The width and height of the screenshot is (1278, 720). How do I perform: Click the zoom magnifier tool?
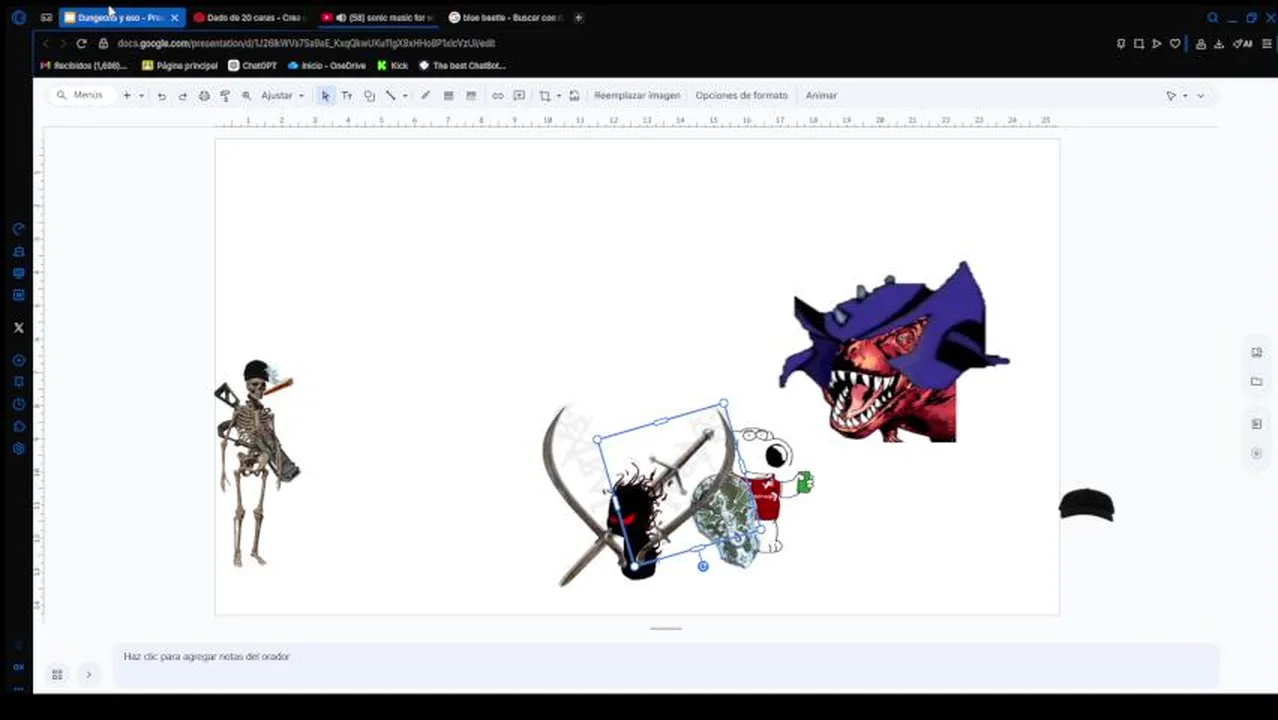point(246,96)
